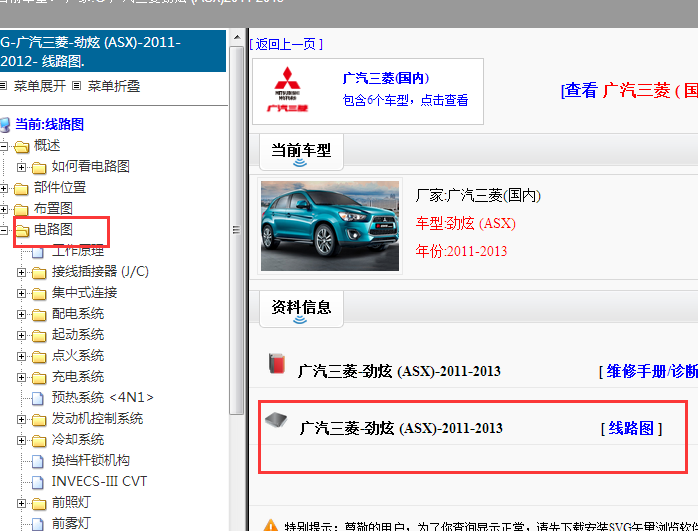Expand the 配电系统 node
This screenshot has width=698, height=531.
click(21, 314)
